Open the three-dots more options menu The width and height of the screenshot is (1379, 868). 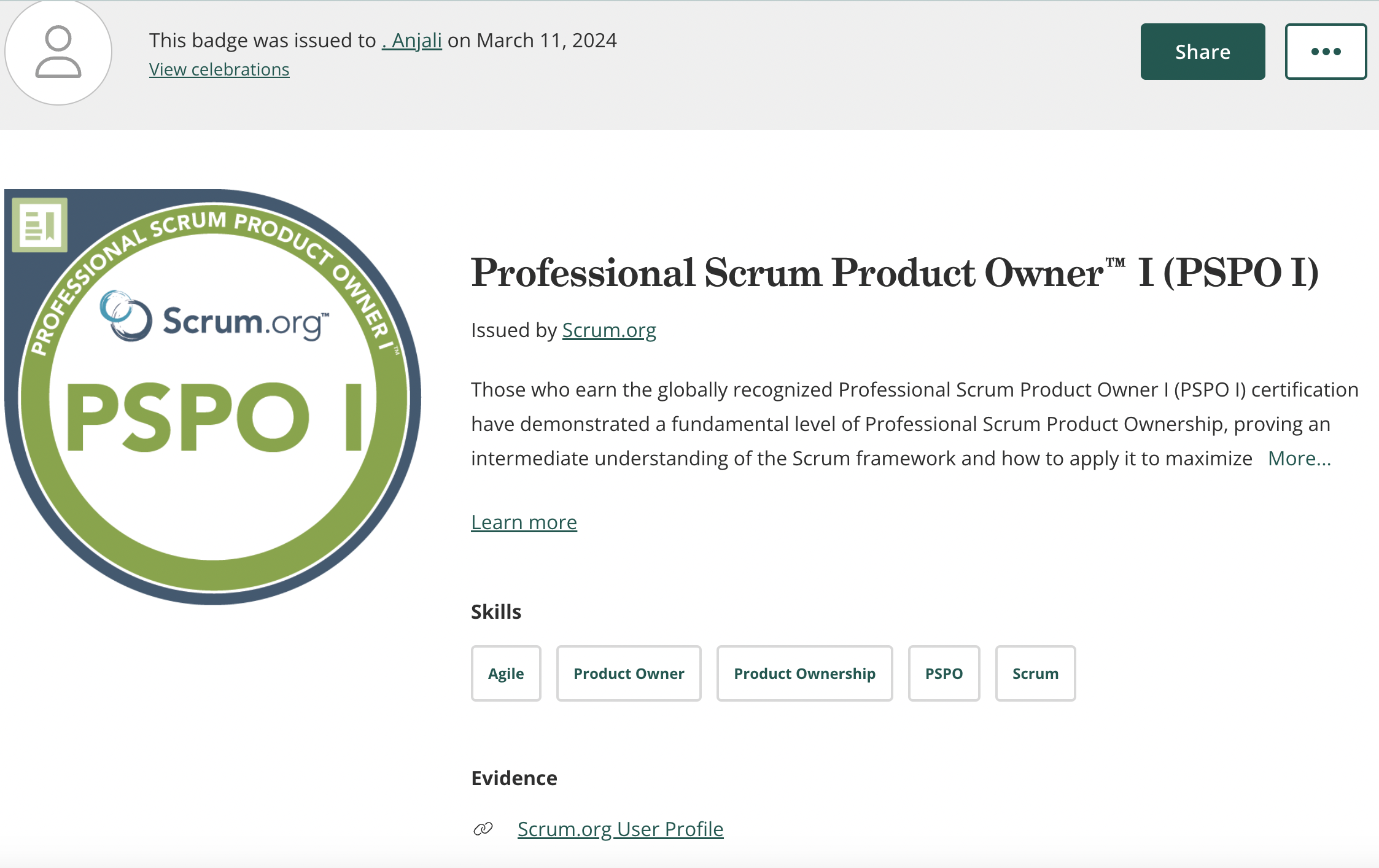coord(1326,52)
